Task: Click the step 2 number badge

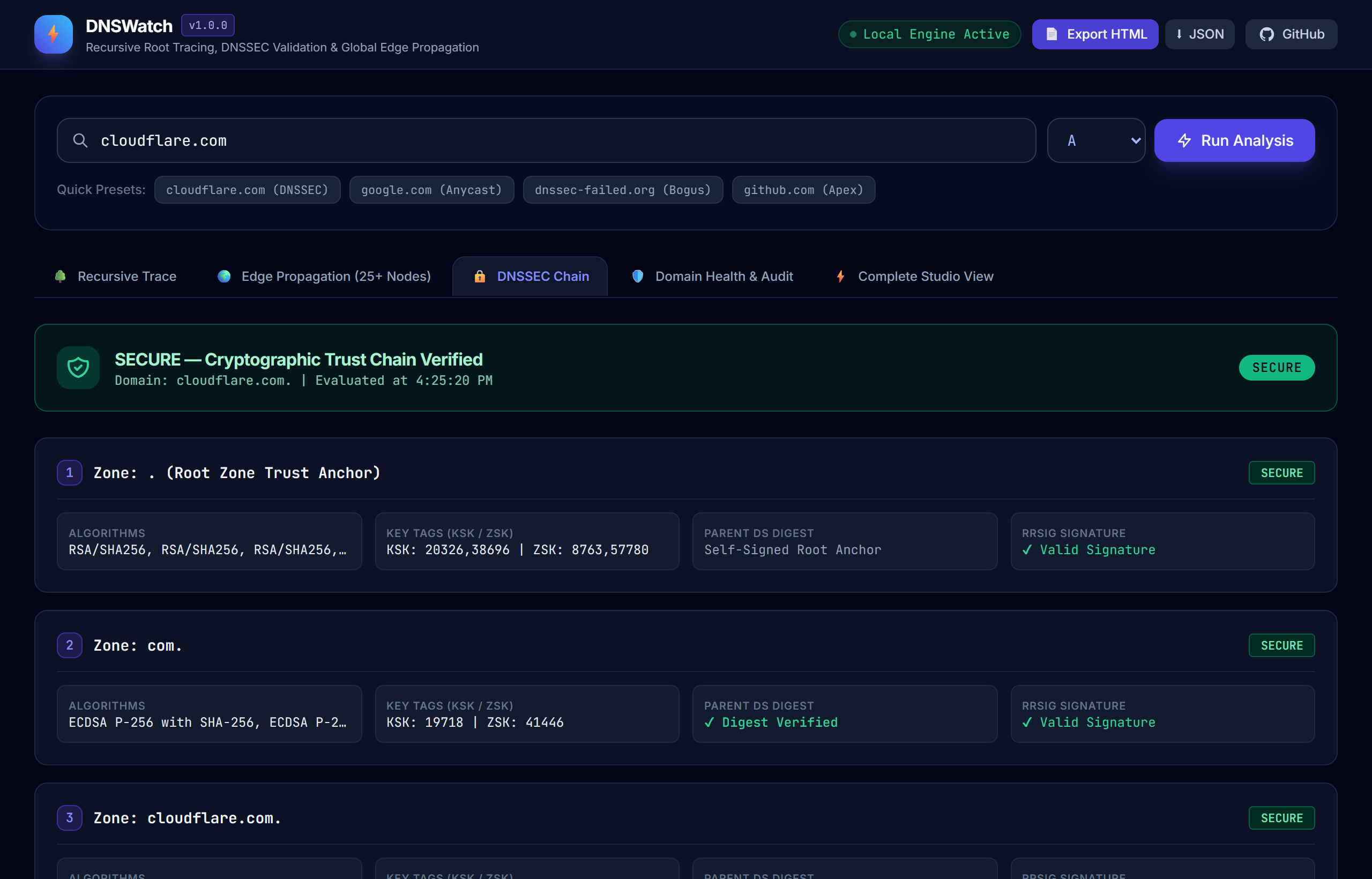Action: point(70,645)
